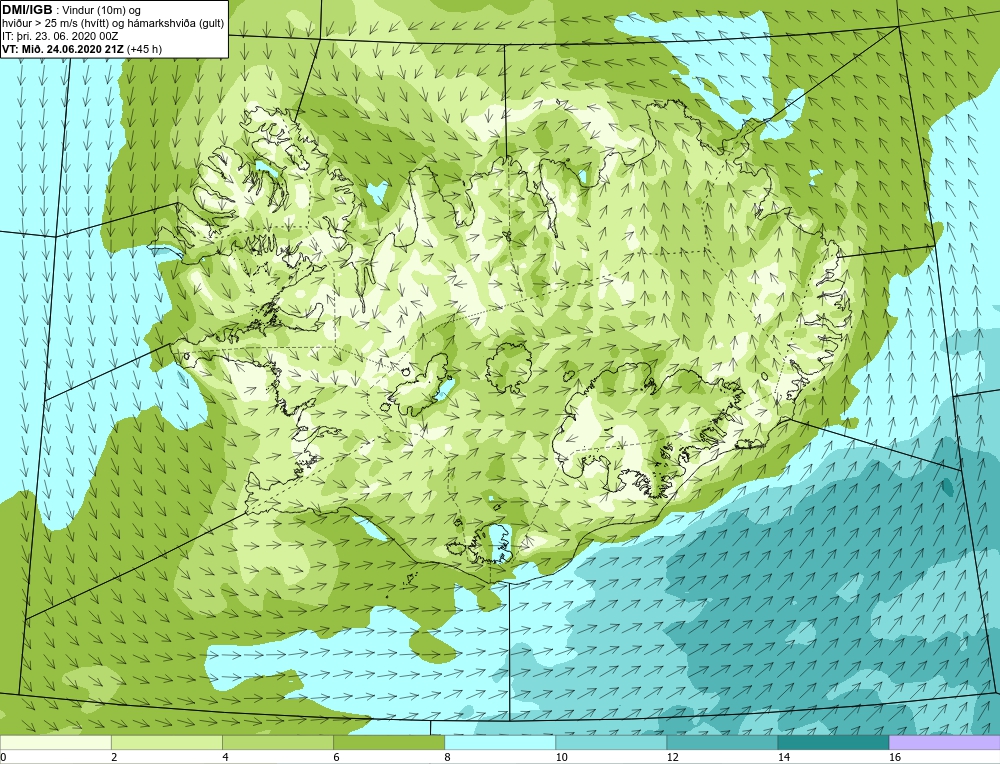Click the legend label '8'
This screenshot has width=1000, height=764.
(448, 758)
